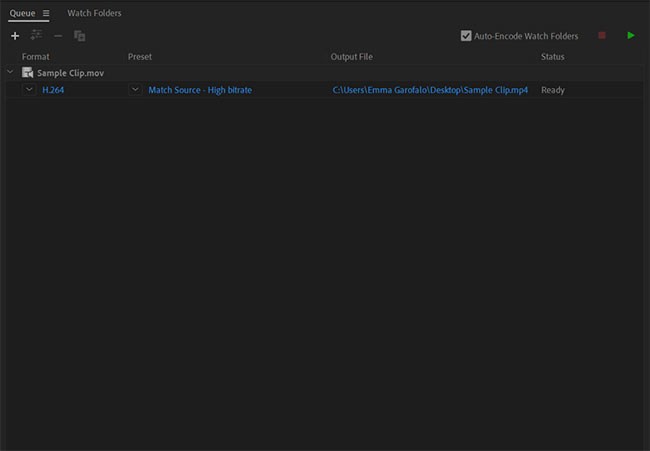Click the Duplicate icon in the toolbar
650x451 pixels.
pos(80,36)
